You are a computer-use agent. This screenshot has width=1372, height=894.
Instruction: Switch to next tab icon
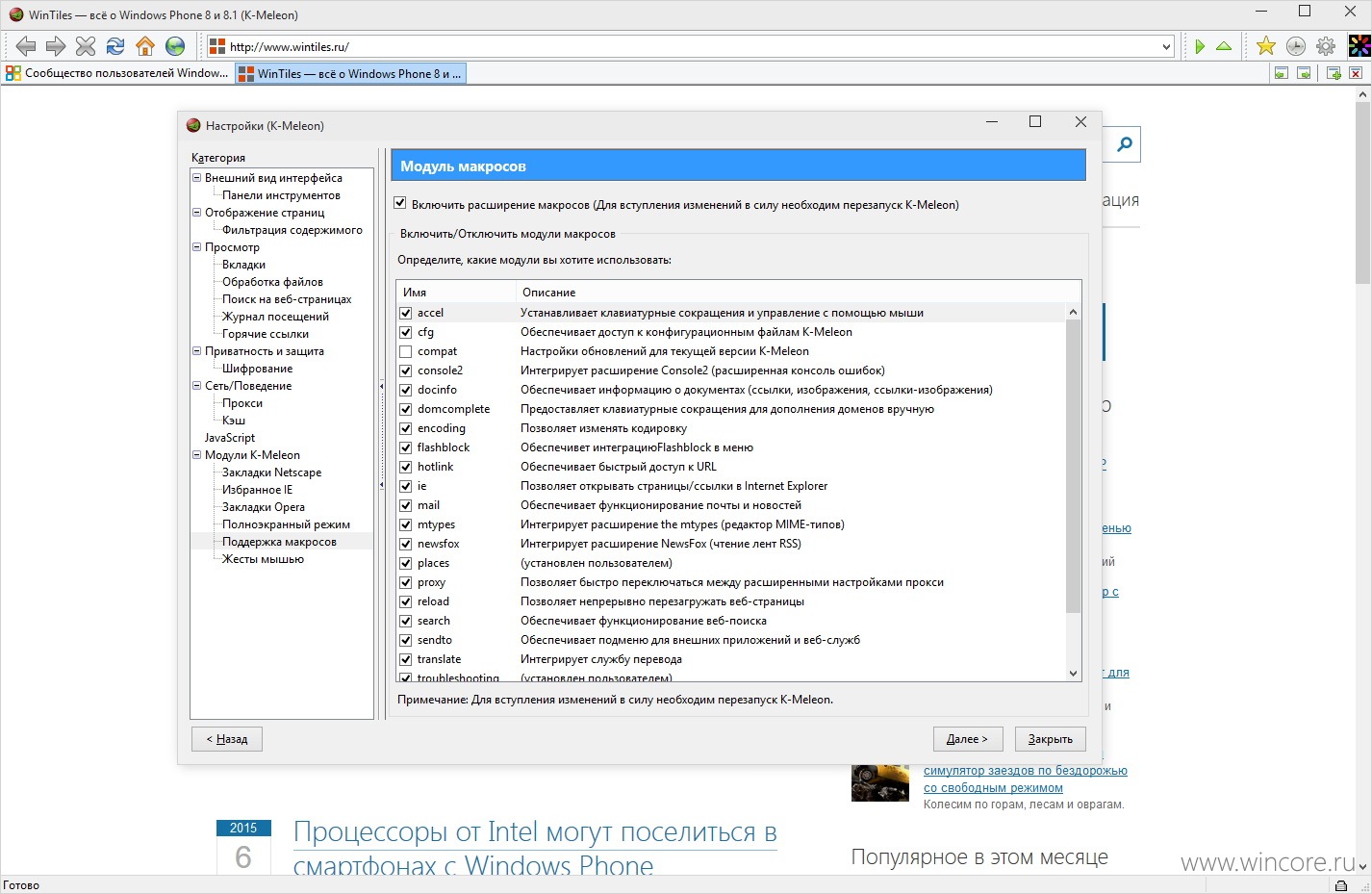(1304, 73)
